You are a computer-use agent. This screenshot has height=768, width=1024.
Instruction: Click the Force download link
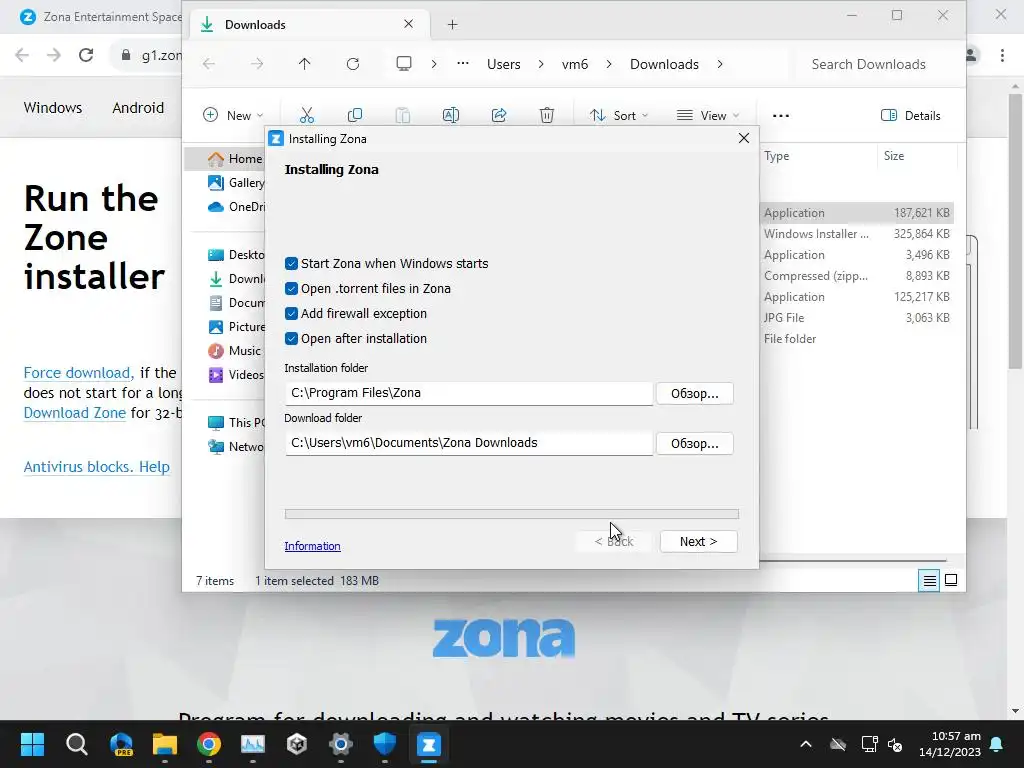point(77,373)
